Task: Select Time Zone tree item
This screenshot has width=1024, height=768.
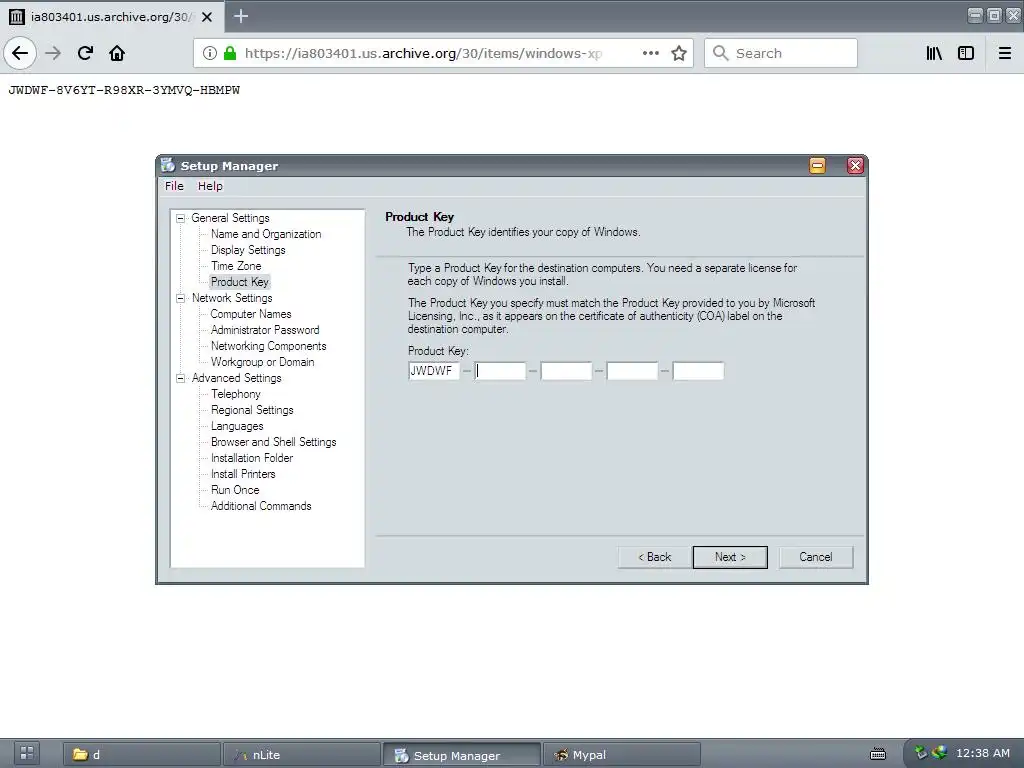Action: click(236, 266)
